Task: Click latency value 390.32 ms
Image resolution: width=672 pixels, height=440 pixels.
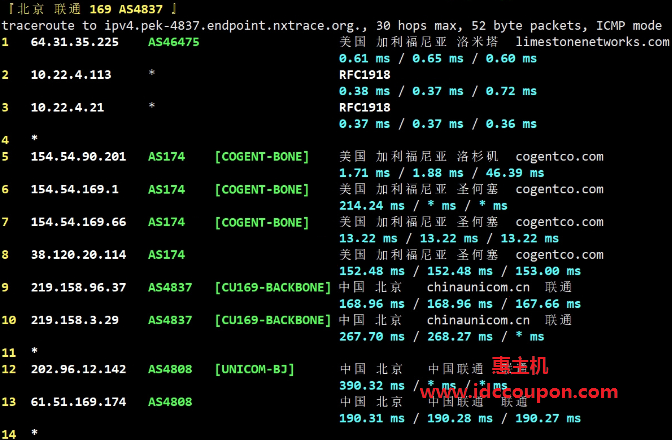Action: [x=372, y=386]
